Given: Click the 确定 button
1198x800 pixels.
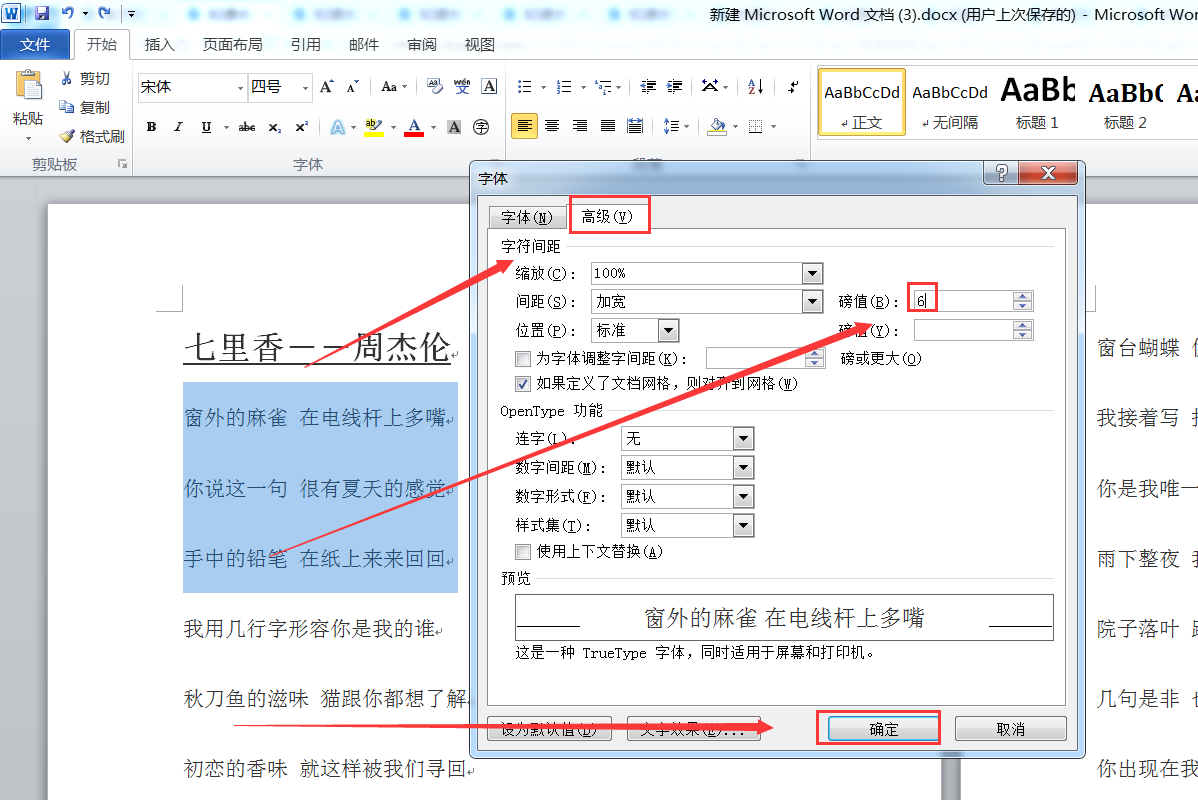Looking at the screenshot, I should [884, 729].
